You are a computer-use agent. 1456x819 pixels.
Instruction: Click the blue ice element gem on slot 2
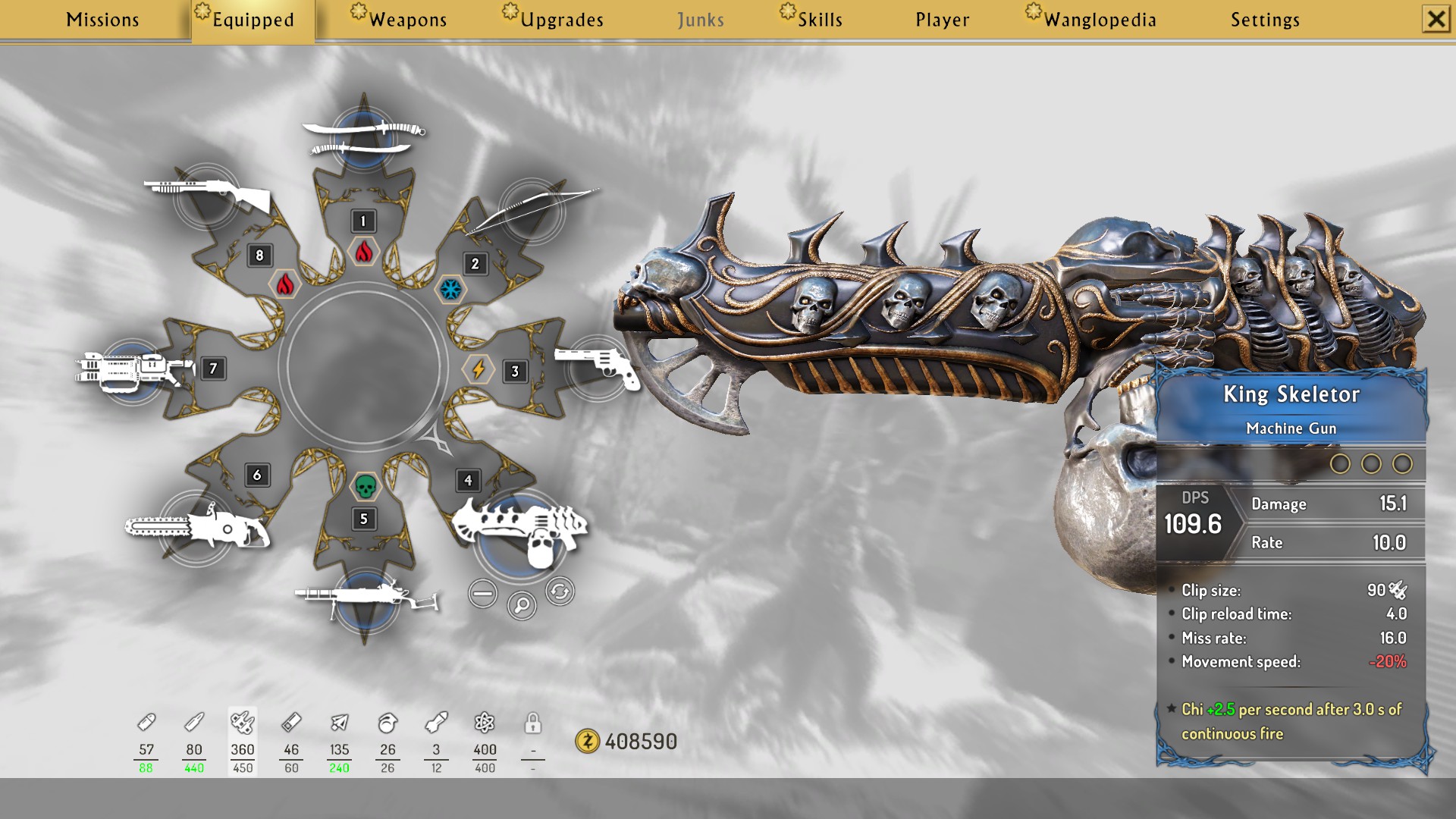(x=451, y=289)
